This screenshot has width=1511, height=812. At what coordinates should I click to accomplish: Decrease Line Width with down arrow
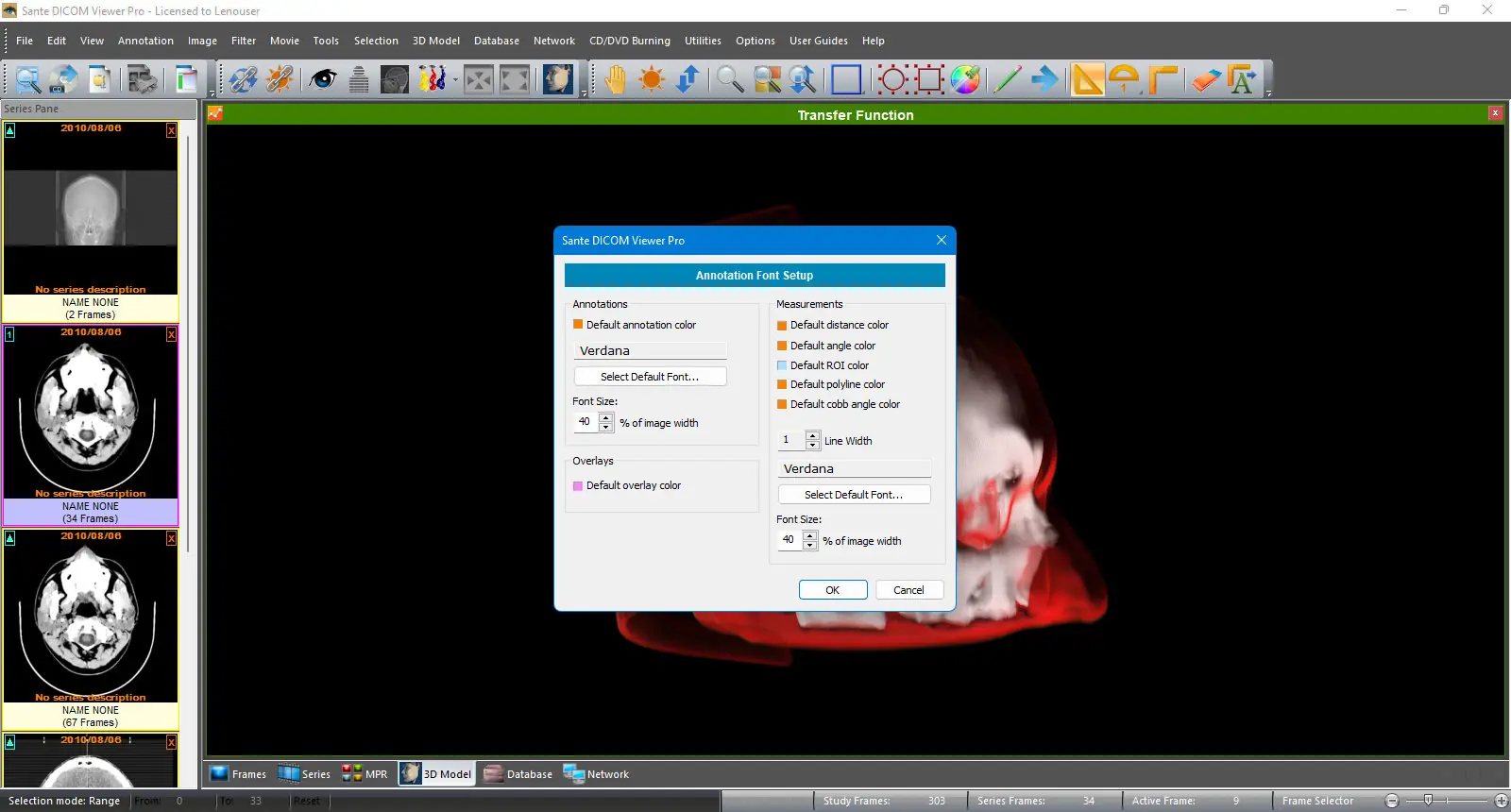point(812,445)
